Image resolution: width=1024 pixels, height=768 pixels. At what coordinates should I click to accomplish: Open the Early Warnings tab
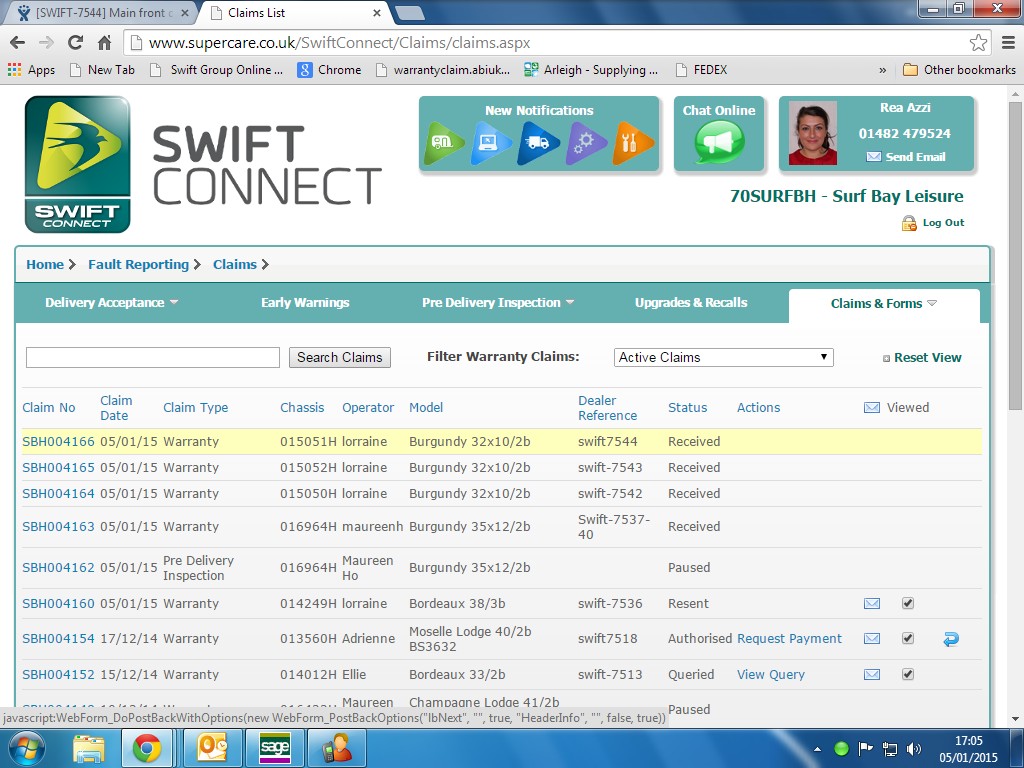pos(305,303)
